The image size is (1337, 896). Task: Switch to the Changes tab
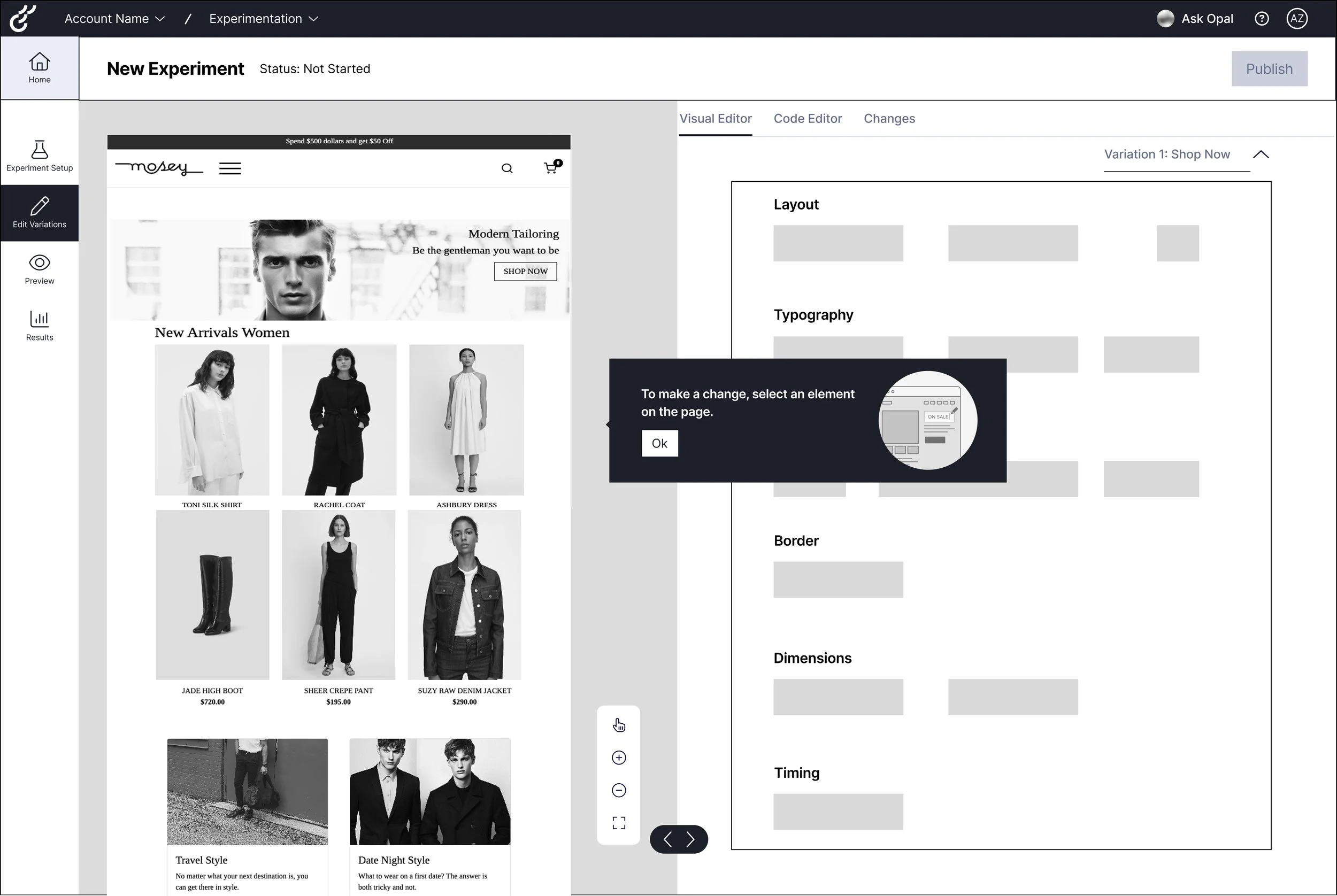pyautogui.click(x=889, y=119)
